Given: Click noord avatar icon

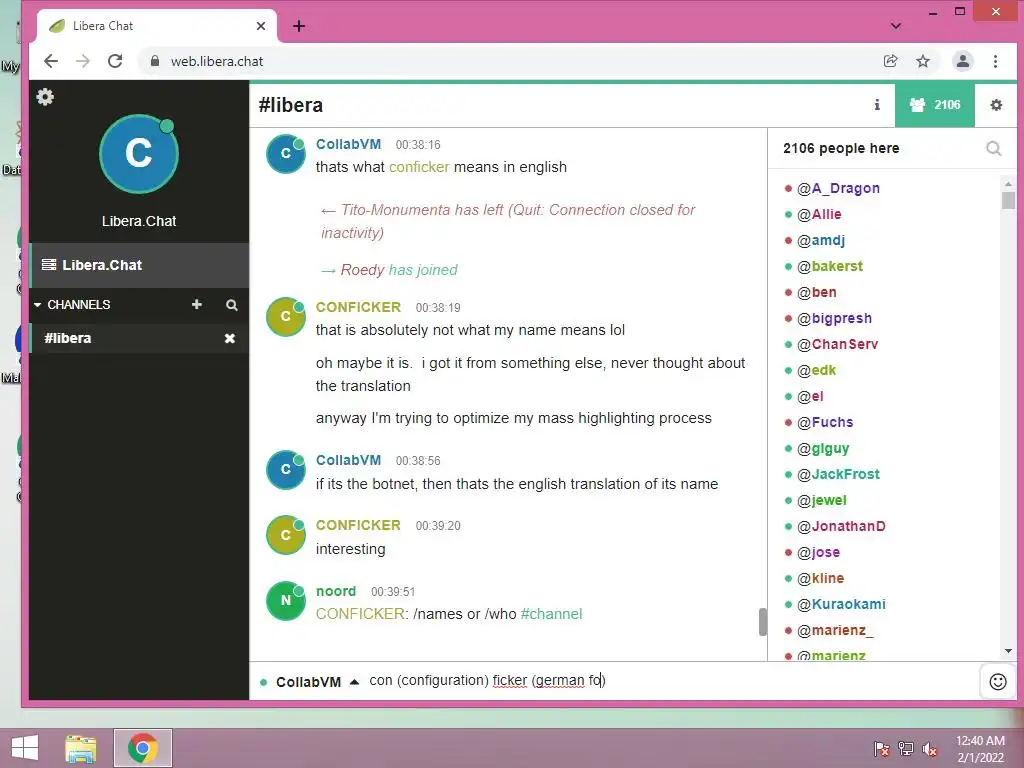Looking at the screenshot, I should 285,601.
